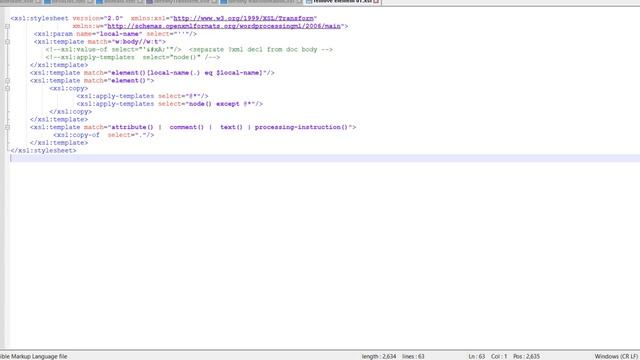Click 'processing-instruction()' in match attribute
The height and width of the screenshot is (360, 640).
coord(301,127)
